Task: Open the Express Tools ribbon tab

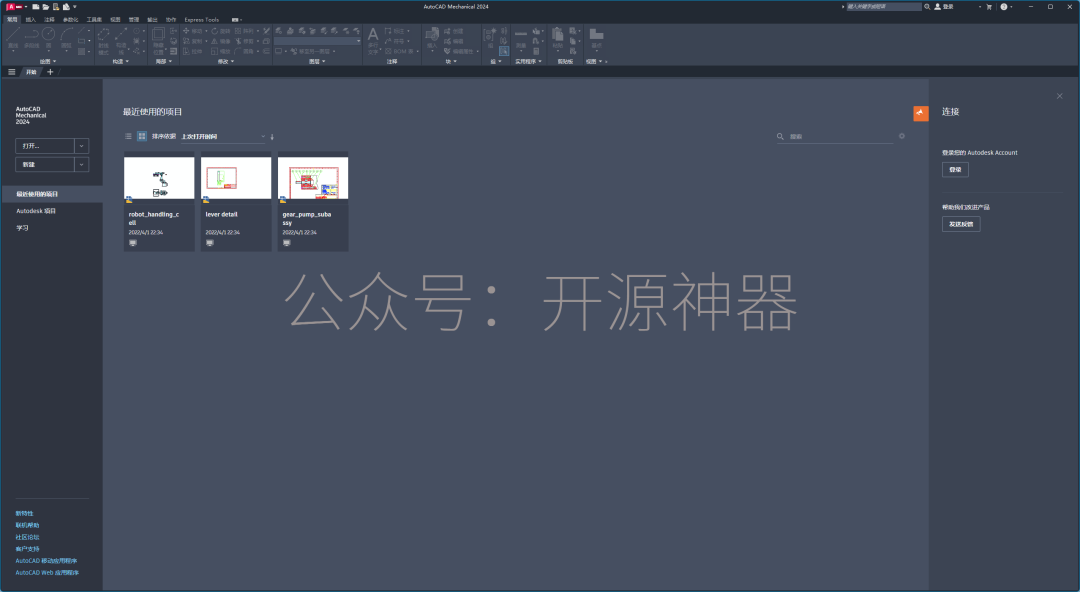Action: click(202, 19)
